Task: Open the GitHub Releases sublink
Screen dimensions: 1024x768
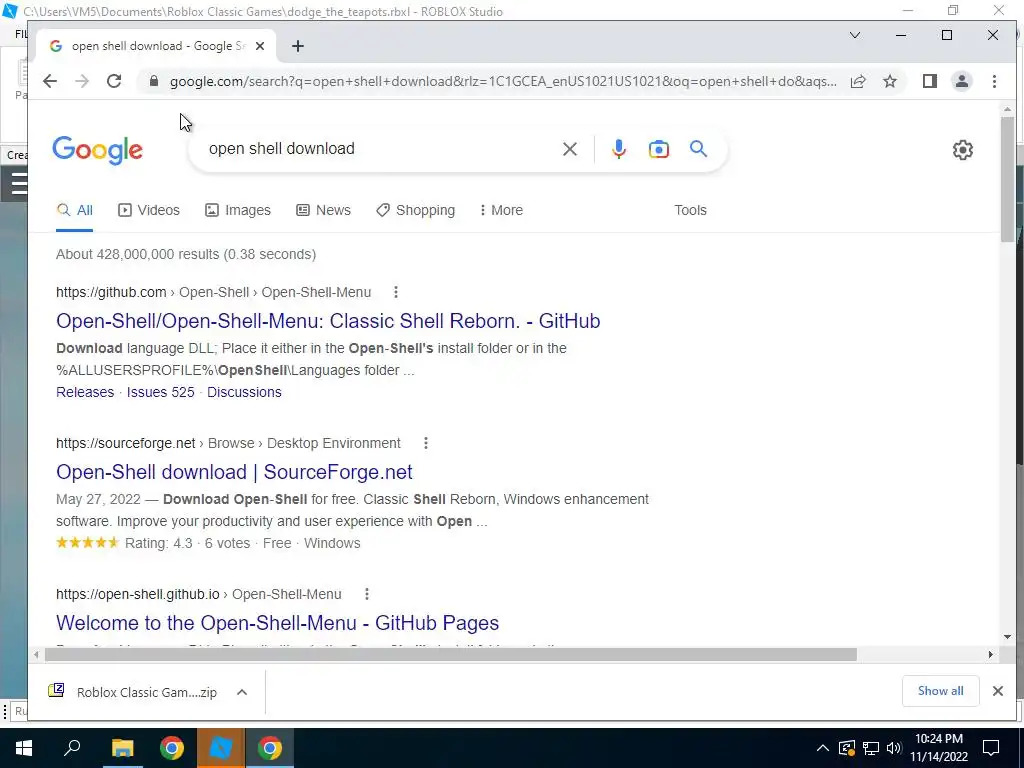Action: (85, 392)
